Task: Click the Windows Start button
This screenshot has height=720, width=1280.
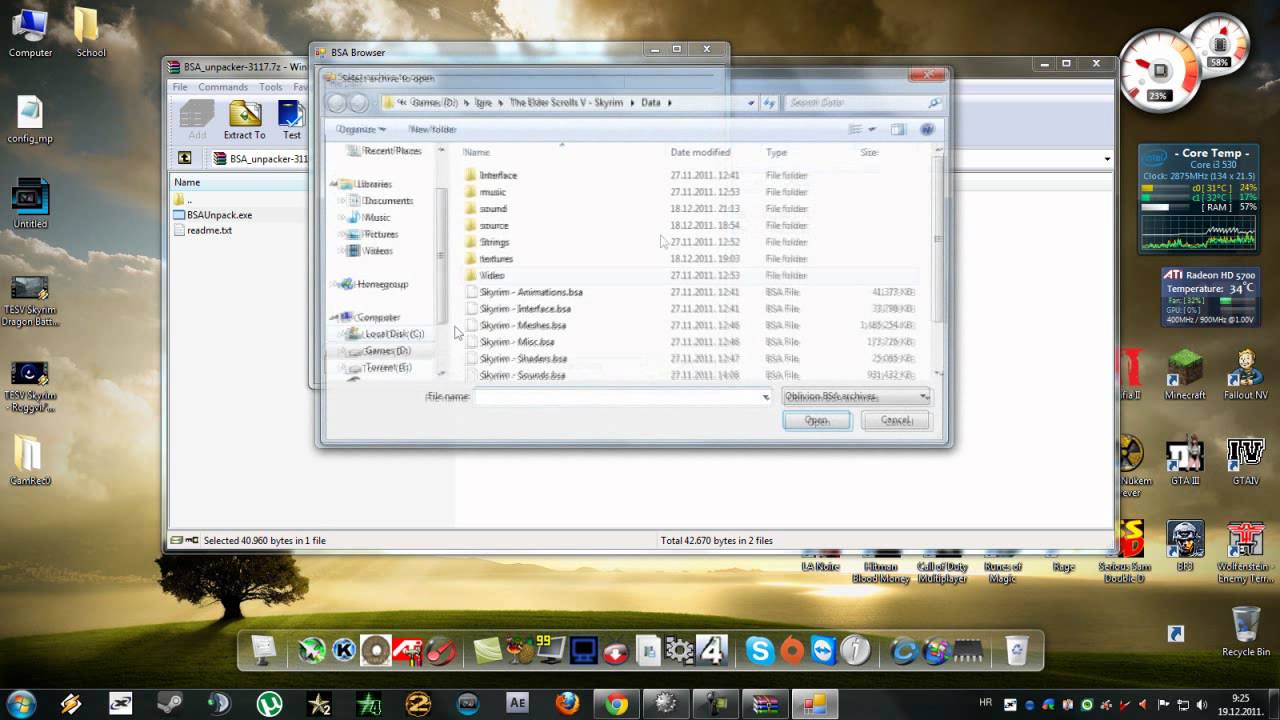Action: pyautogui.click(x=21, y=704)
